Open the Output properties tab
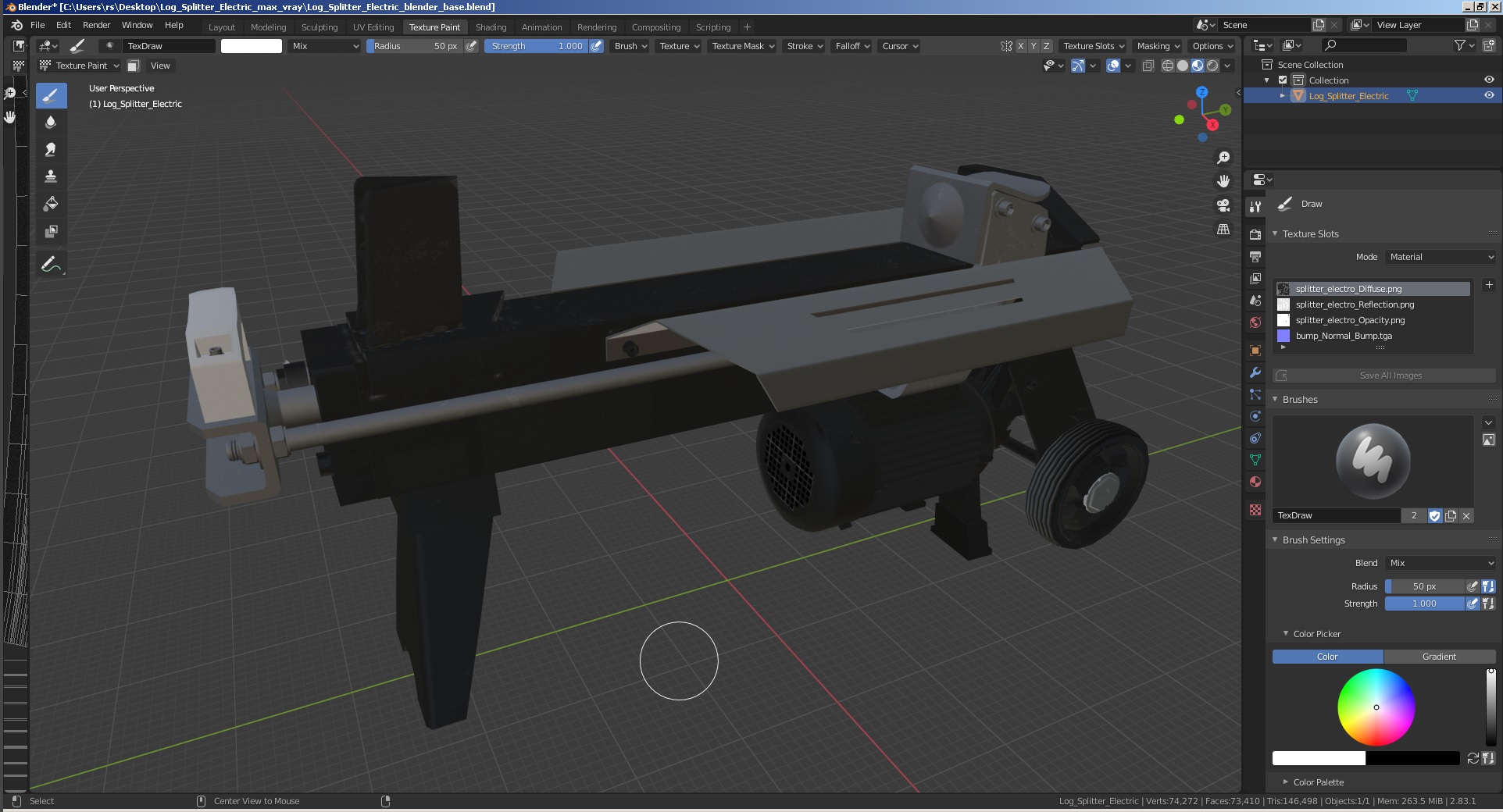 1255,256
